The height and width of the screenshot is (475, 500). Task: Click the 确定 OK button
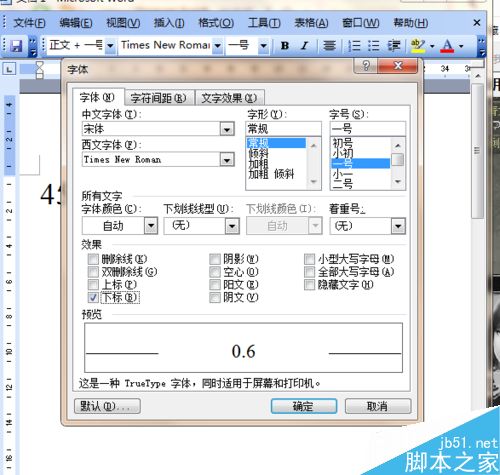(x=304, y=406)
